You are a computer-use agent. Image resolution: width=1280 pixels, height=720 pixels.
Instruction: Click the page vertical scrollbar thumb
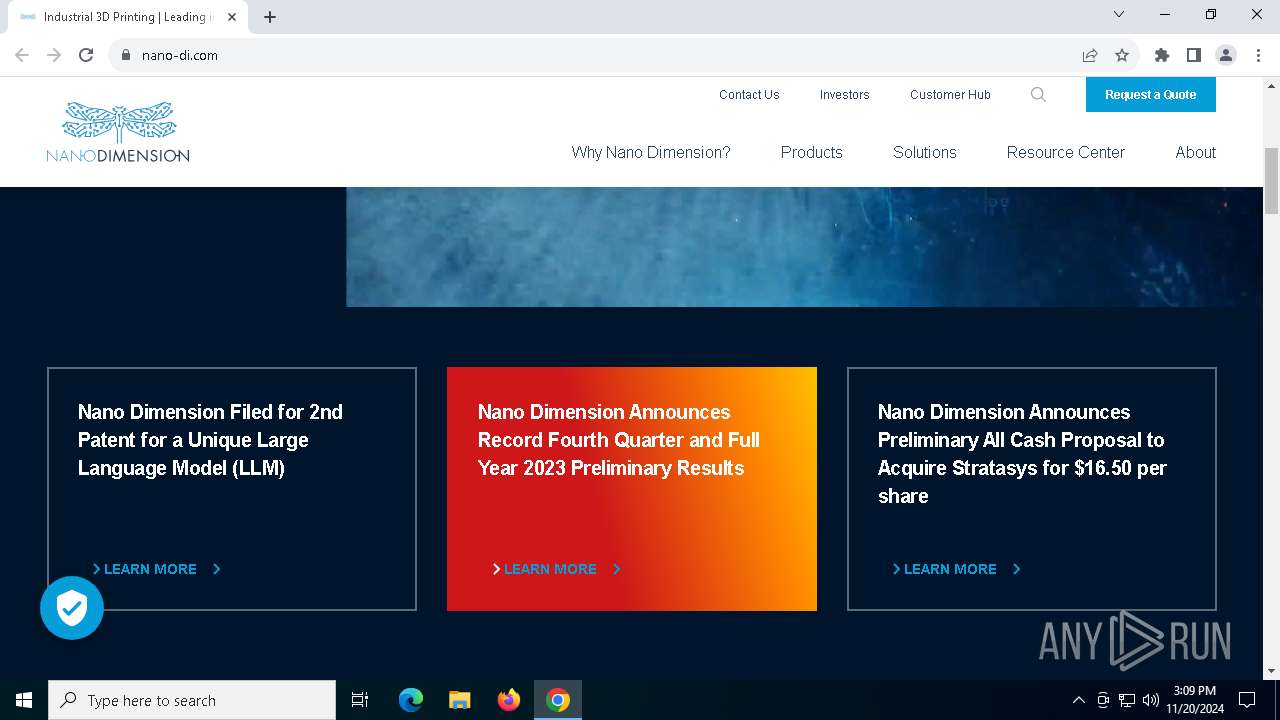click(x=1271, y=180)
